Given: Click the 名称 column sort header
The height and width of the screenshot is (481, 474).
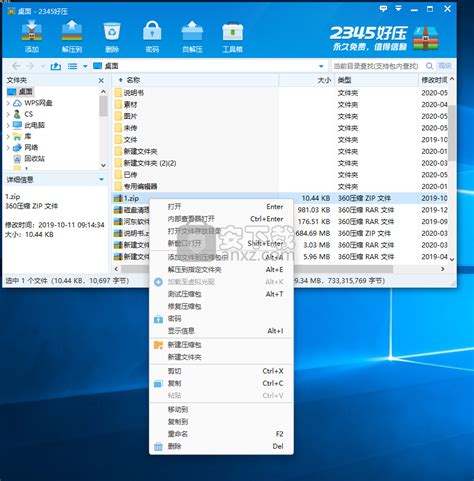Looking at the screenshot, I should pyautogui.click(x=196, y=80).
